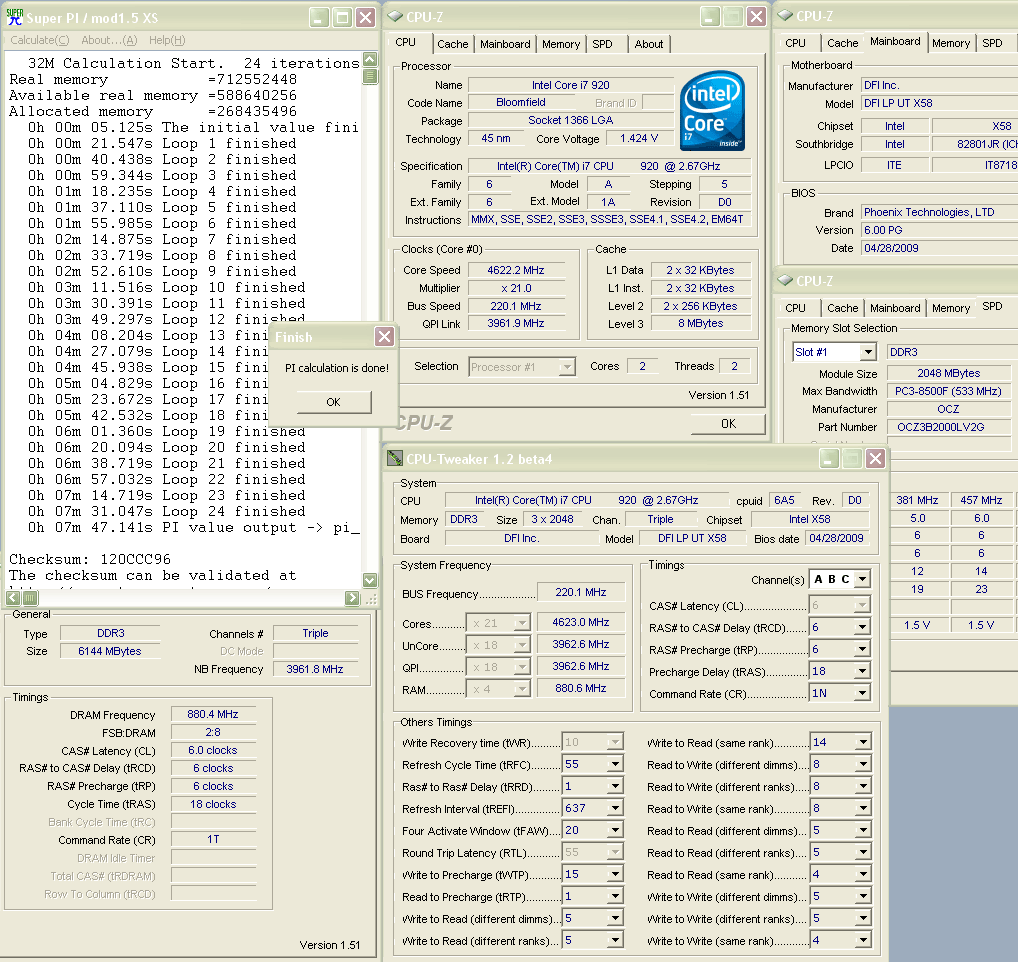Screen dimensions: 1018x962
Task: Click the Loop 24 finished line
Action: click(167, 511)
